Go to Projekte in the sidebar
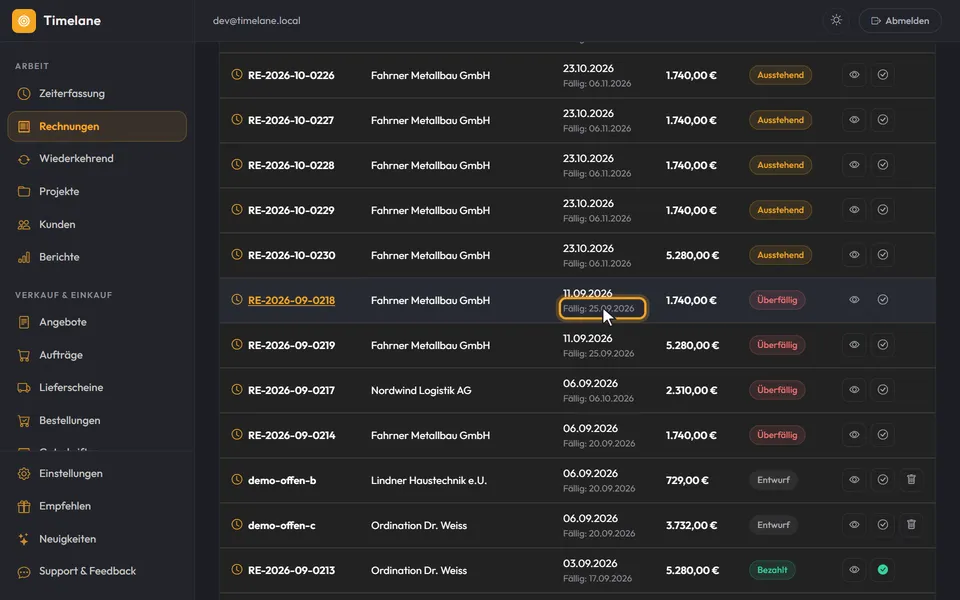Screen dimensions: 960x600 pos(97,192)
